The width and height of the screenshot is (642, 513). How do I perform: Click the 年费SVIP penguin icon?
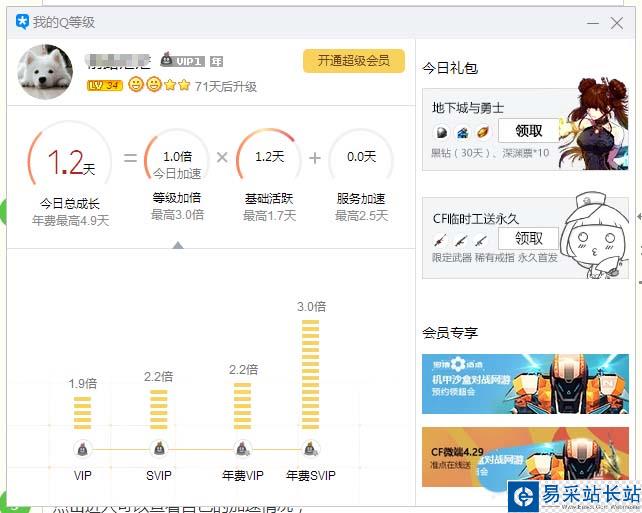311,449
